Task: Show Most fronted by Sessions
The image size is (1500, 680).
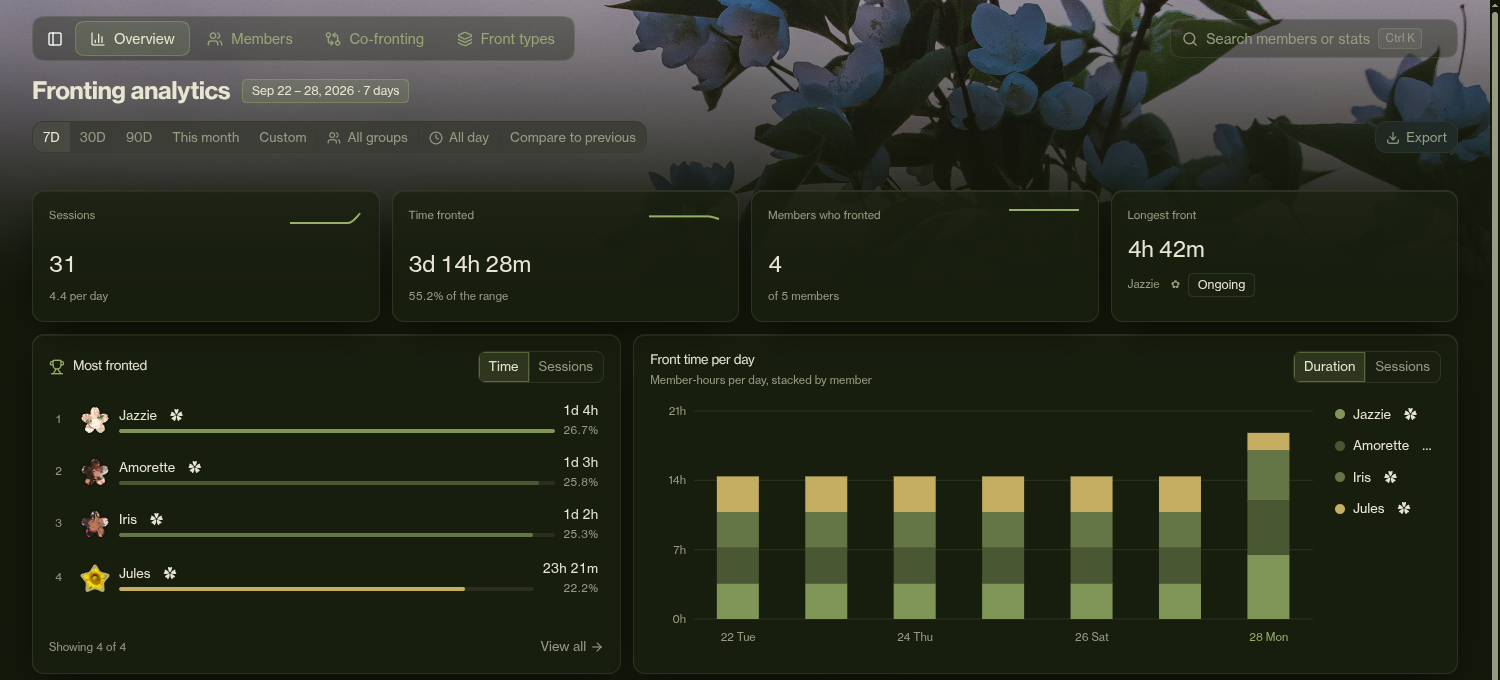Action: coord(565,366)
